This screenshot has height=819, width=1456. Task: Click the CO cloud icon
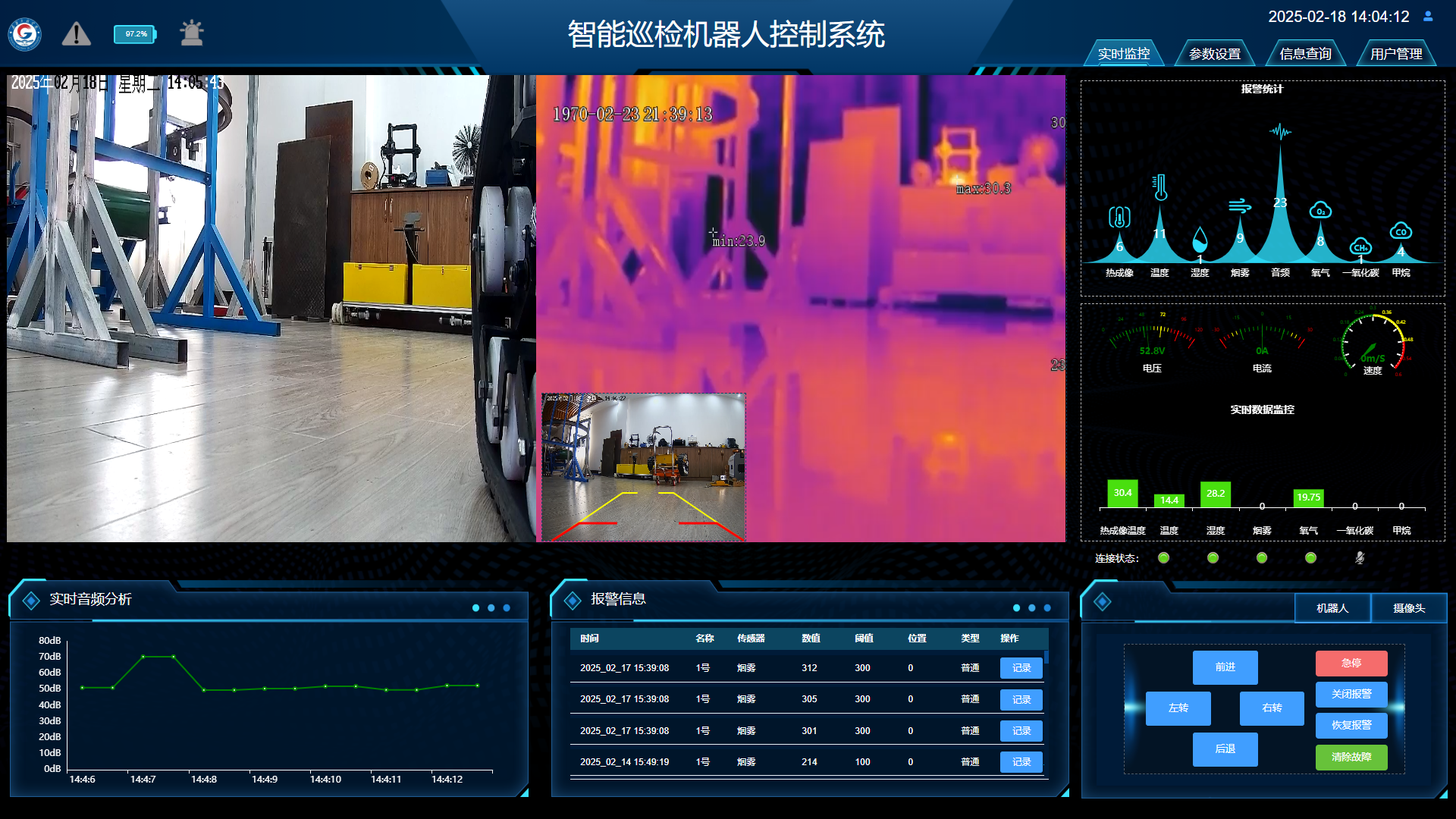[x=1401, y=231]
